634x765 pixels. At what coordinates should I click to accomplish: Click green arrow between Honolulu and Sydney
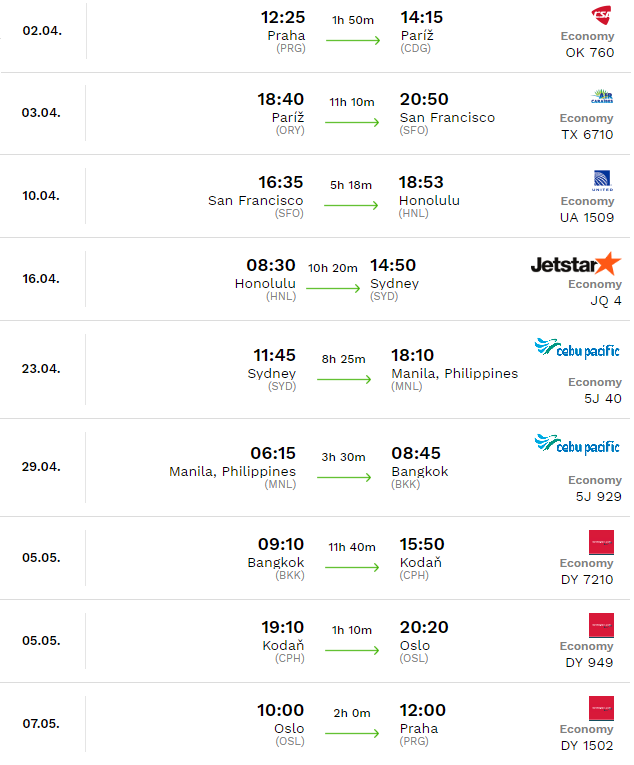(333, 288)
